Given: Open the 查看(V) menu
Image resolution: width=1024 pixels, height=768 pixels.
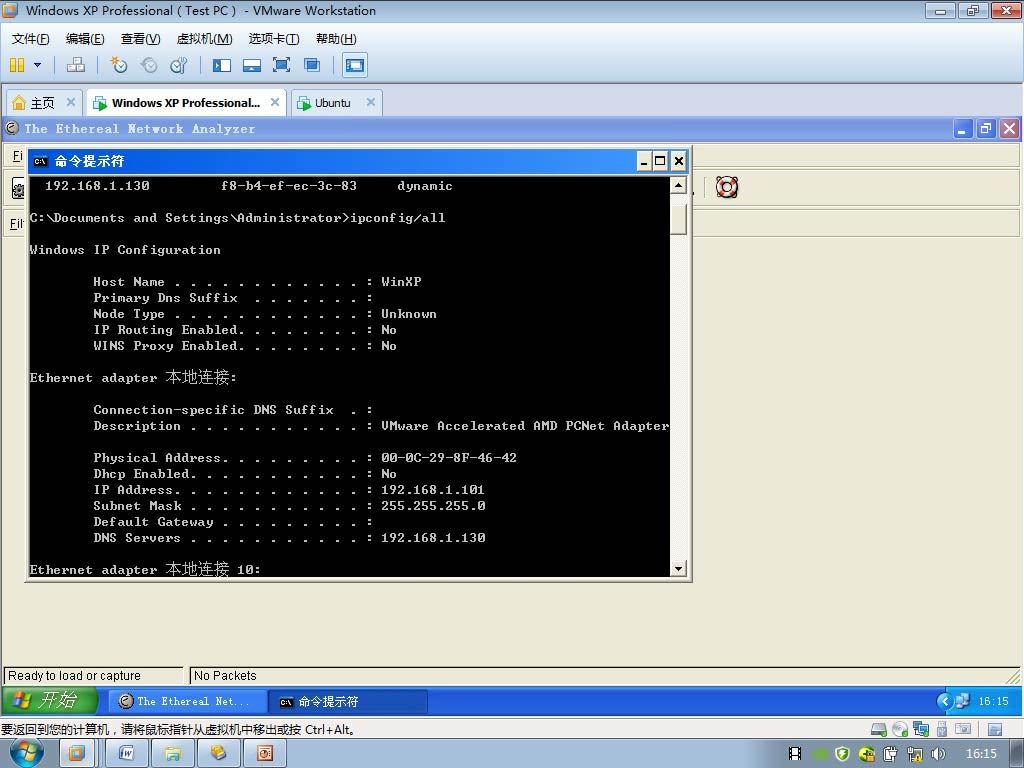Looking at the screenshot, I should coord(140,39).
